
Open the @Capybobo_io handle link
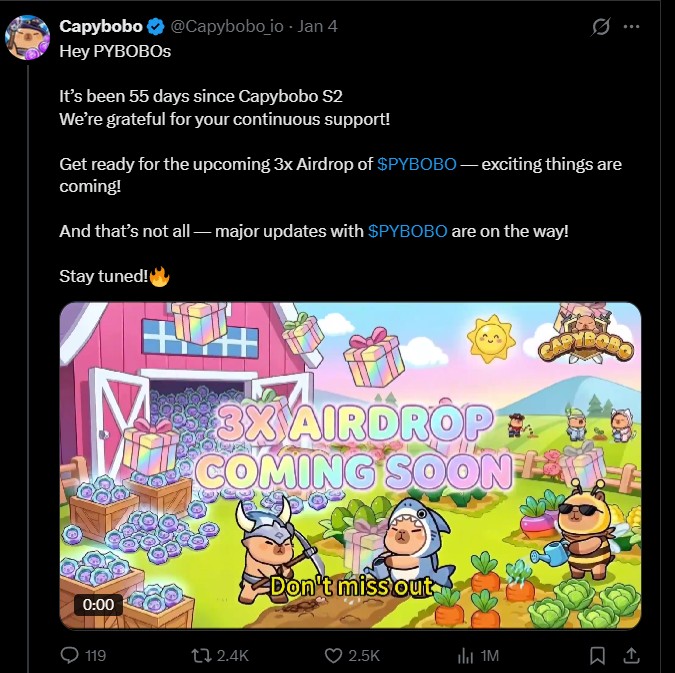point(227,26)
